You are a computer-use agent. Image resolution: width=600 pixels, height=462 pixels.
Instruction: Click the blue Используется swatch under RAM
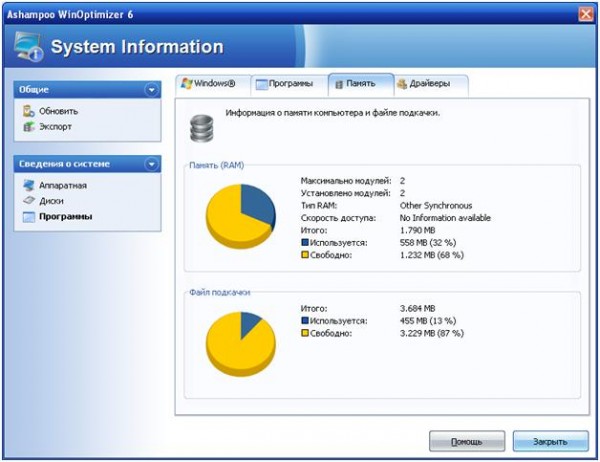305,242
